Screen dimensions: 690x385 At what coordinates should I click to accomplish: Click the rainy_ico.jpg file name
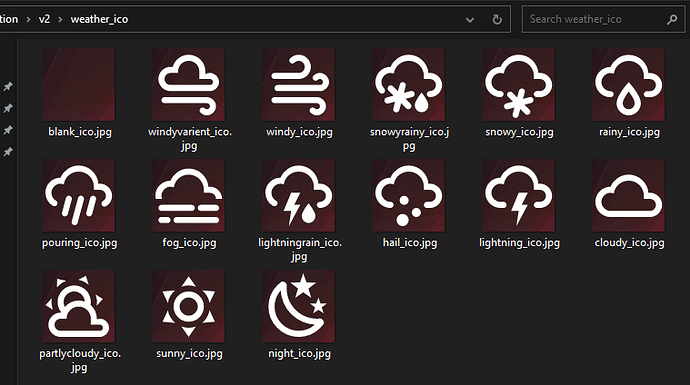click(629, 132)
